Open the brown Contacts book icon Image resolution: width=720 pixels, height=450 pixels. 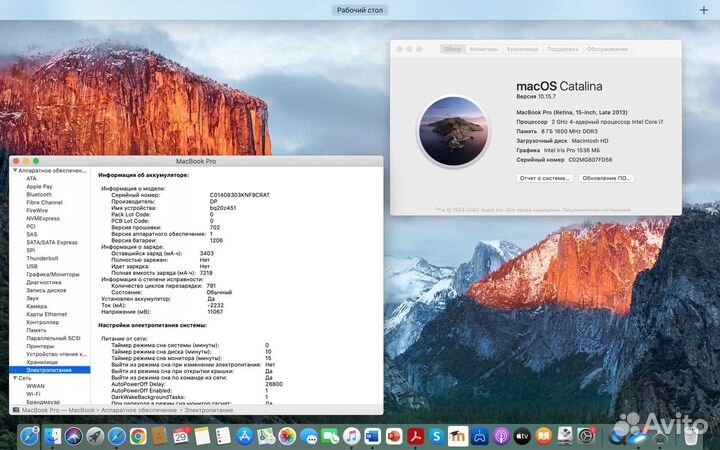(159, 436)
